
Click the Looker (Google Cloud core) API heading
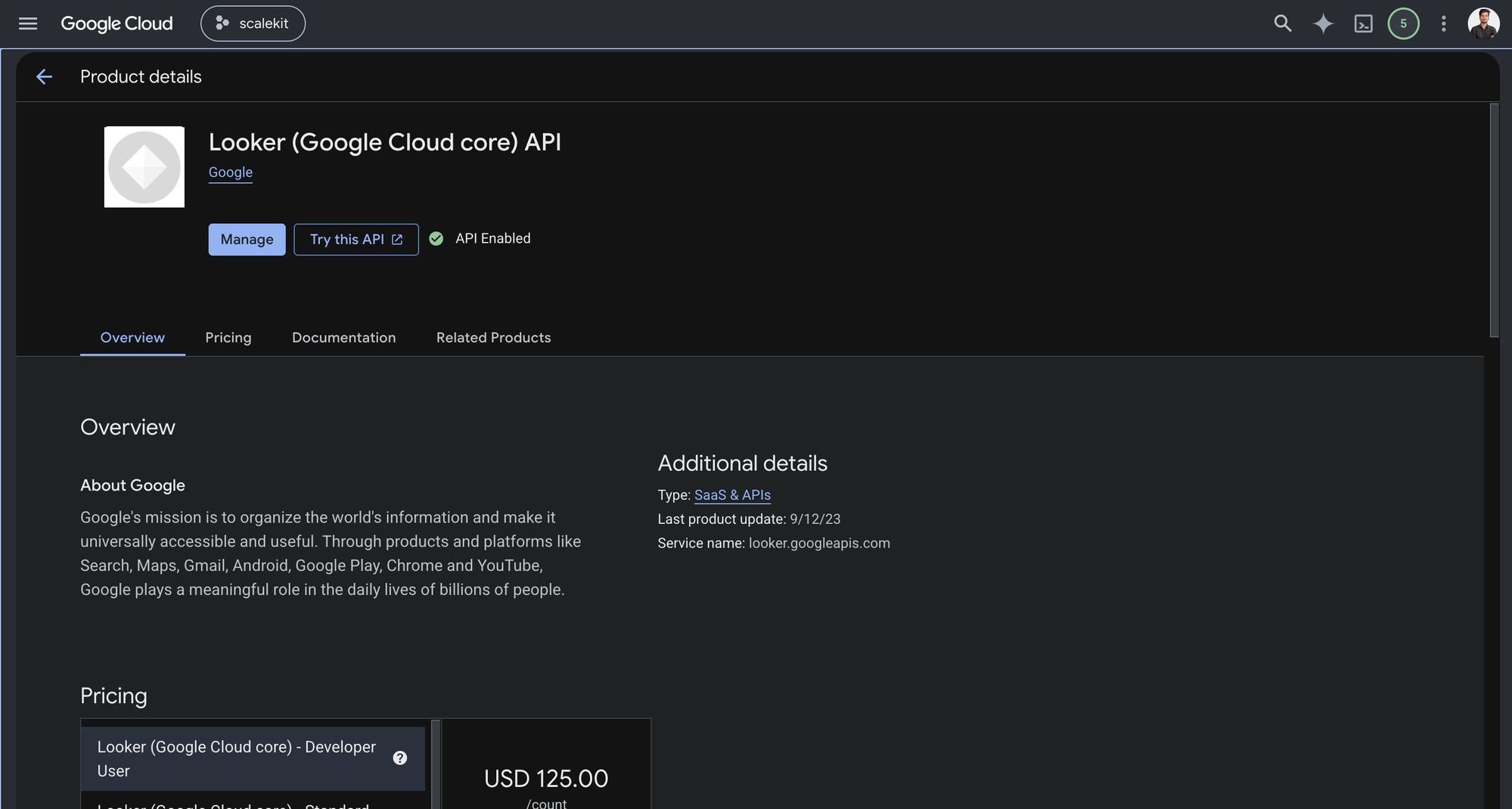(385, 143)
